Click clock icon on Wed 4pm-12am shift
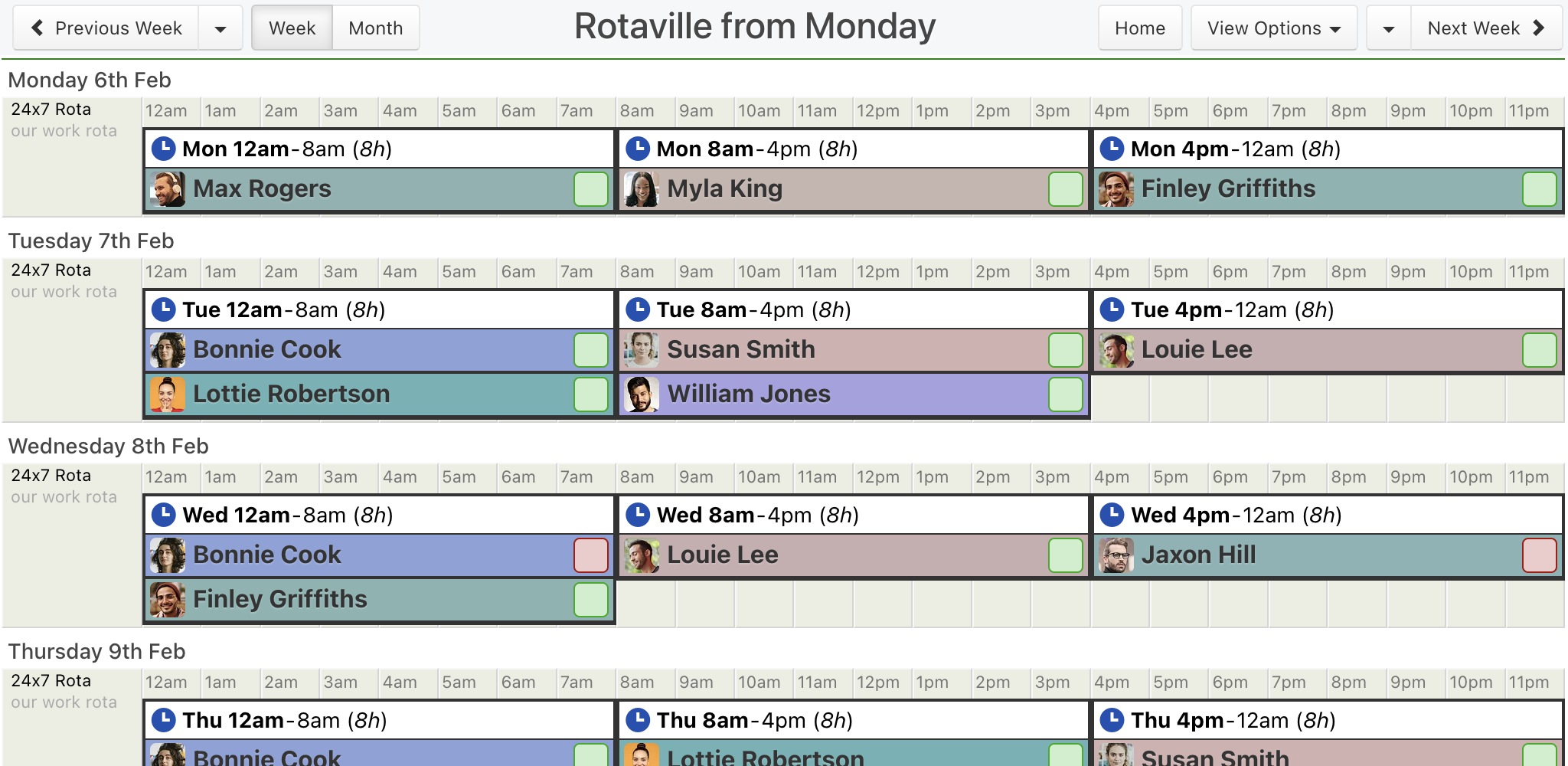The width and height of the screenshot is (1568, 766). (1112, 514)
